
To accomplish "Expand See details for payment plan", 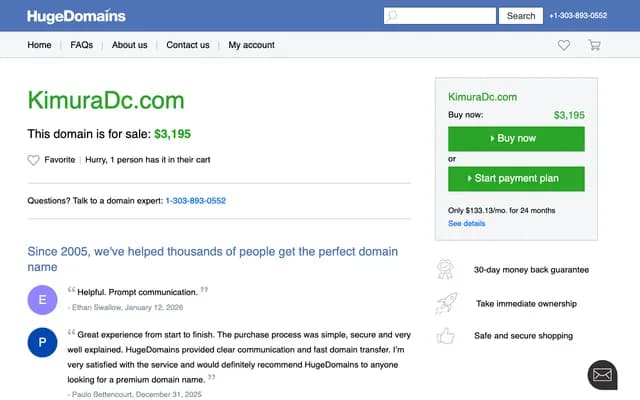I will [467, 223].
